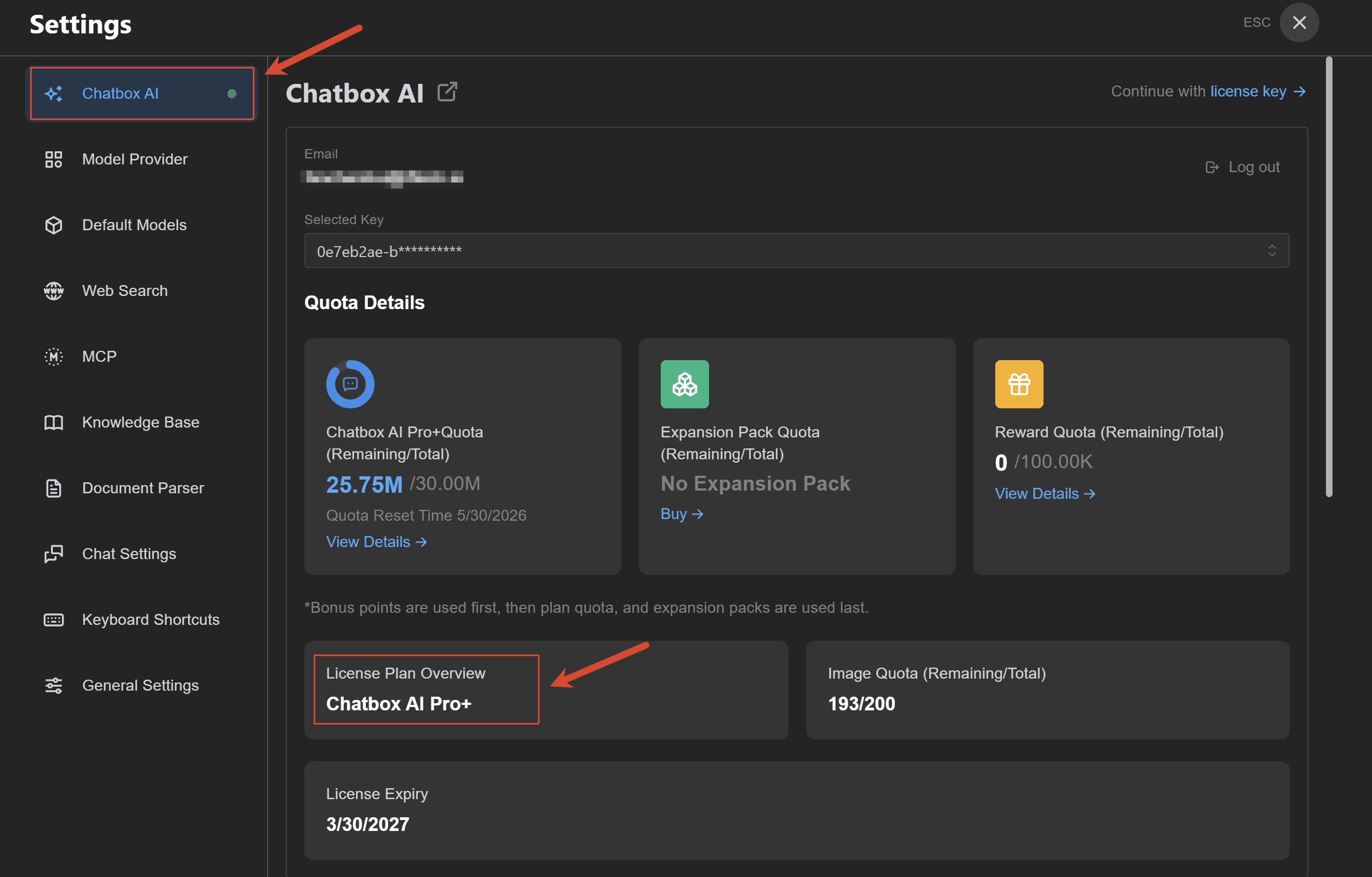Click the Chatbox AI sparkle sidebar icon
Viewport: 1372px width, 877px height.
click(54, 93)
